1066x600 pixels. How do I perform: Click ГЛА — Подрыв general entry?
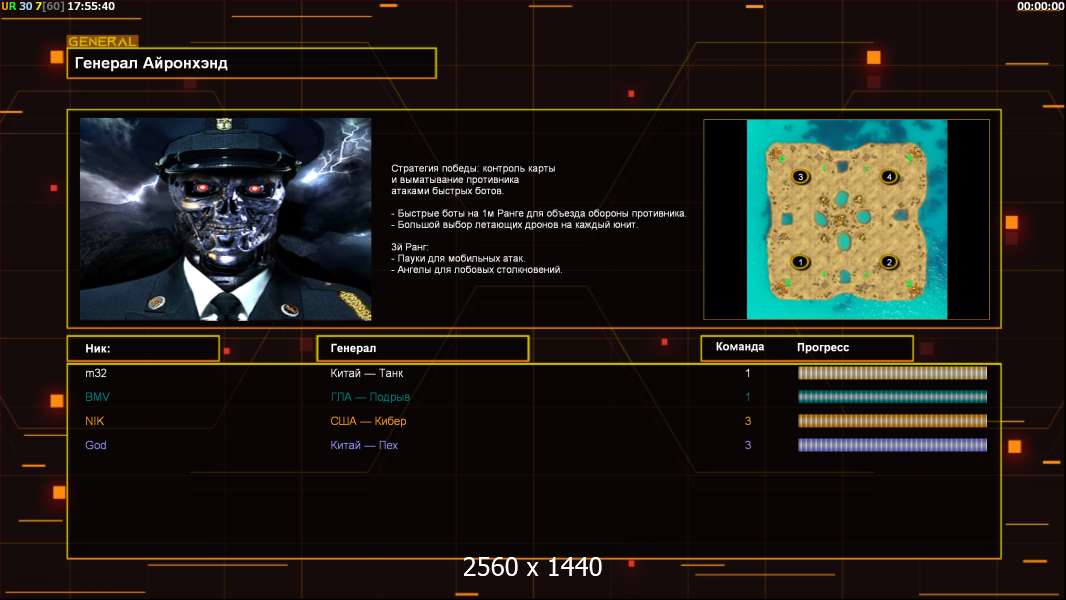point(371,397)
